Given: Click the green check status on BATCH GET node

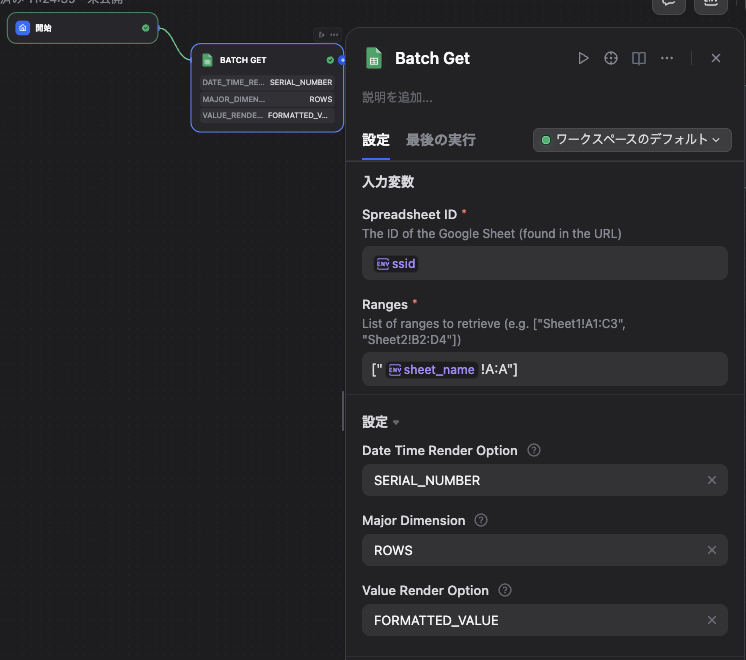Looking at the screenshot, I should [330, 60].
